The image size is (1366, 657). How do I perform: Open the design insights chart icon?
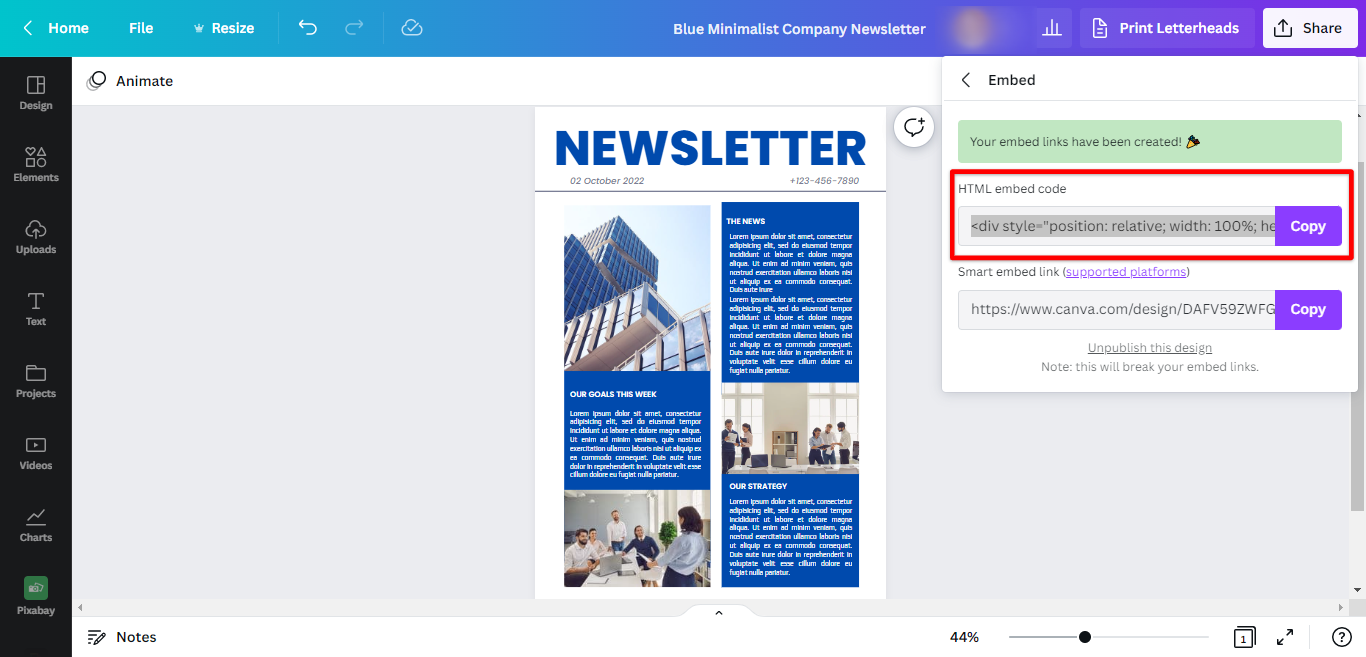(1051, 27)
